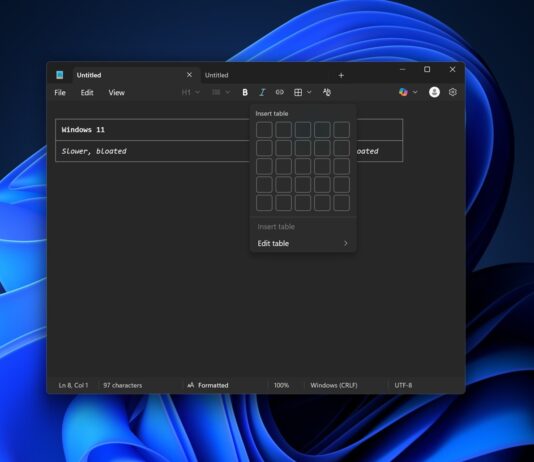The width and height of the screenshot is (534, 462).
Task: Expand the list style dropdown
Action: click(x=228, y=92)
